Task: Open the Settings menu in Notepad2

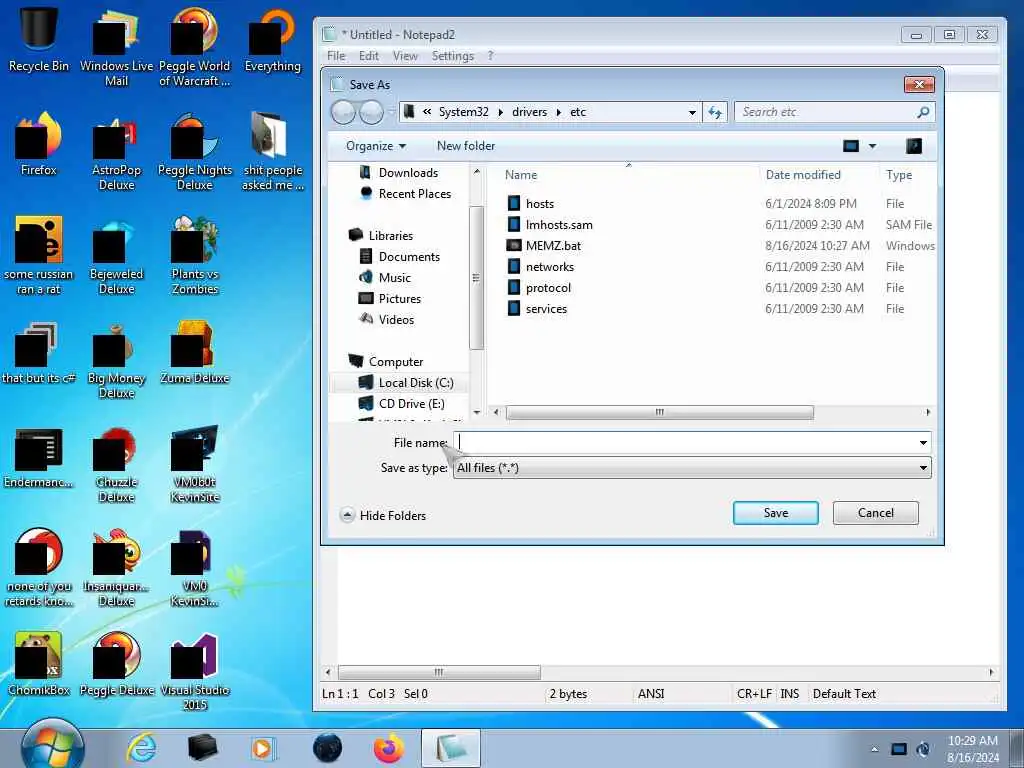Action: pyautogui.click(x=453, y=56)
